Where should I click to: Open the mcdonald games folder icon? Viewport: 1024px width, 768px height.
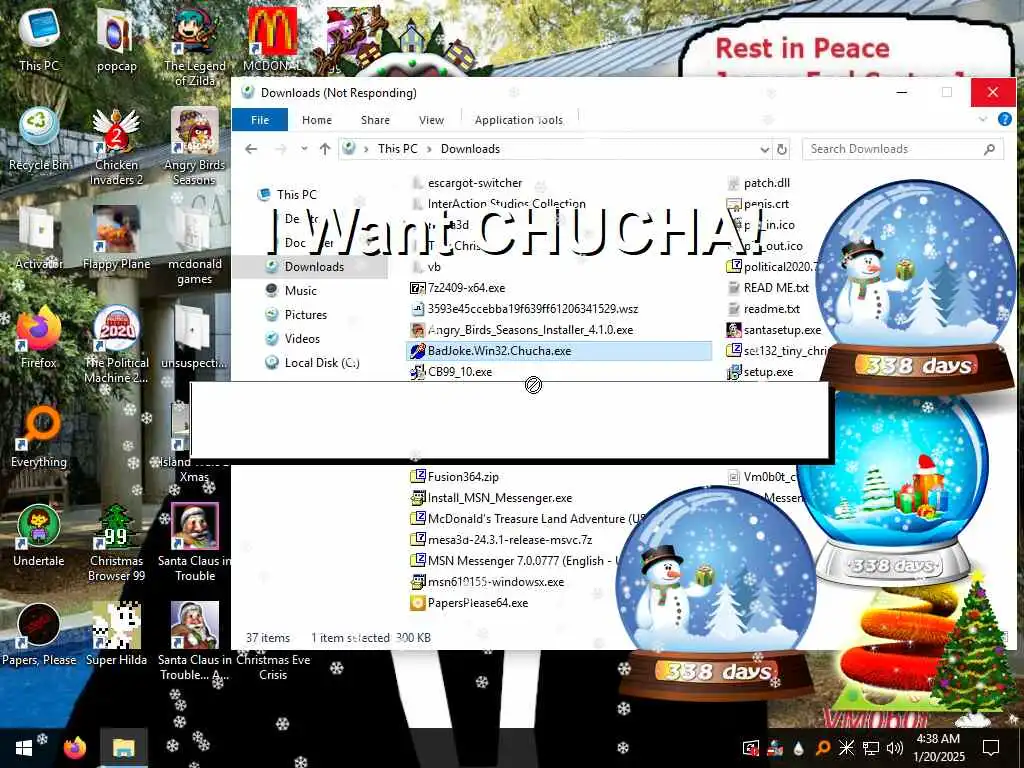coord(195,246)
